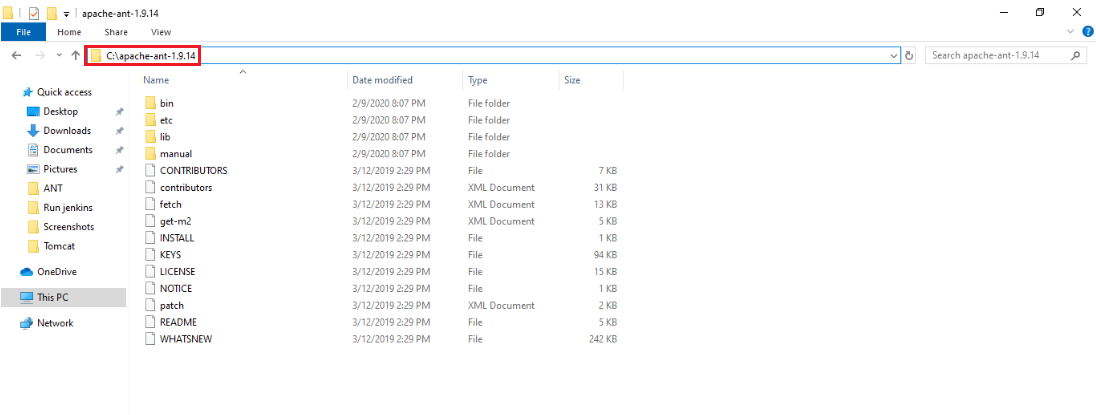The height and width of the screenshot is (415, 1096).
Task: Click the Properties icon in Quick Access Toolbar
Action: [x=34, y=13]
